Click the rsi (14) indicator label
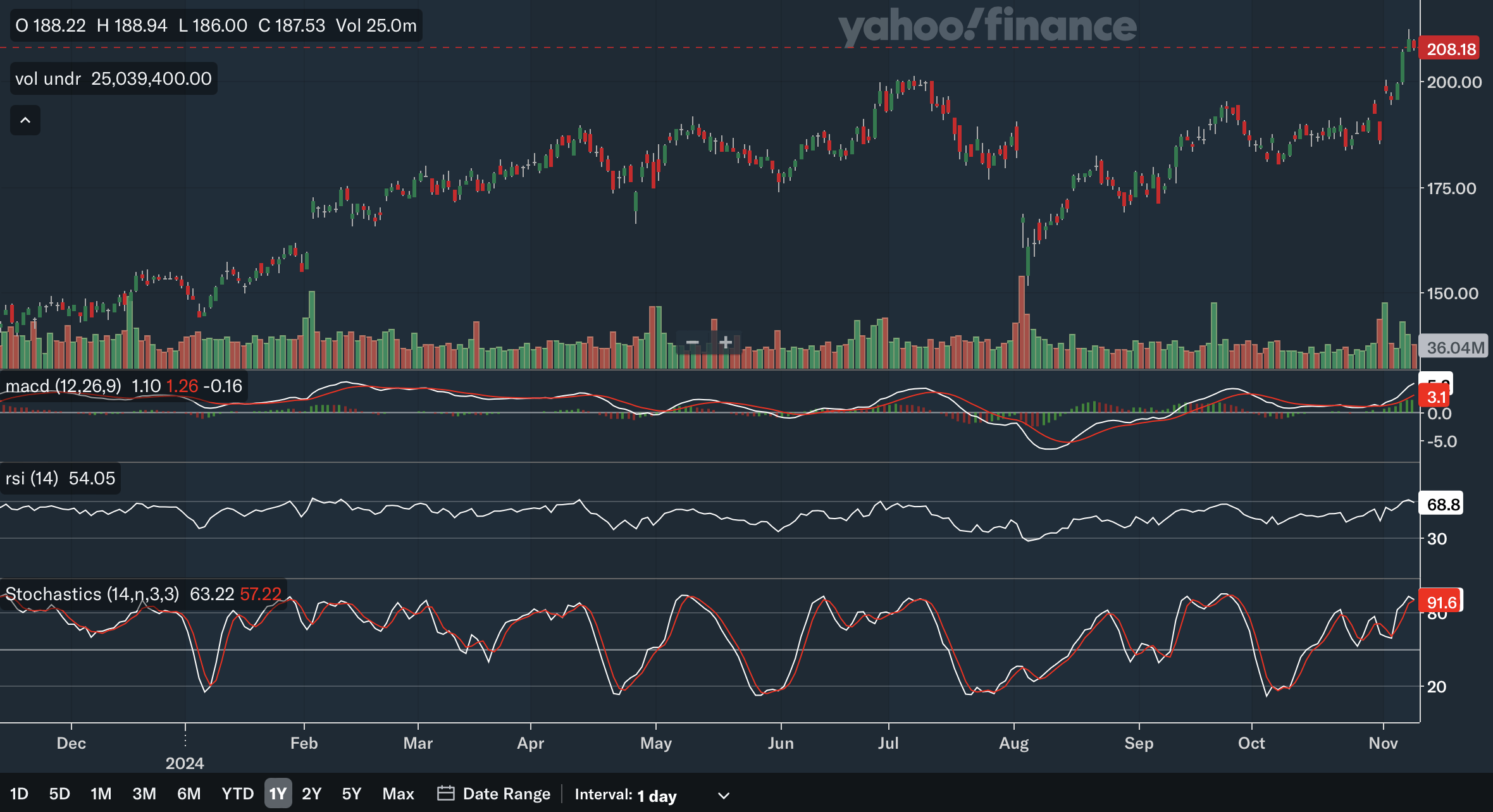Viewport: 1493px width, 812px height. tap(32, 478)
